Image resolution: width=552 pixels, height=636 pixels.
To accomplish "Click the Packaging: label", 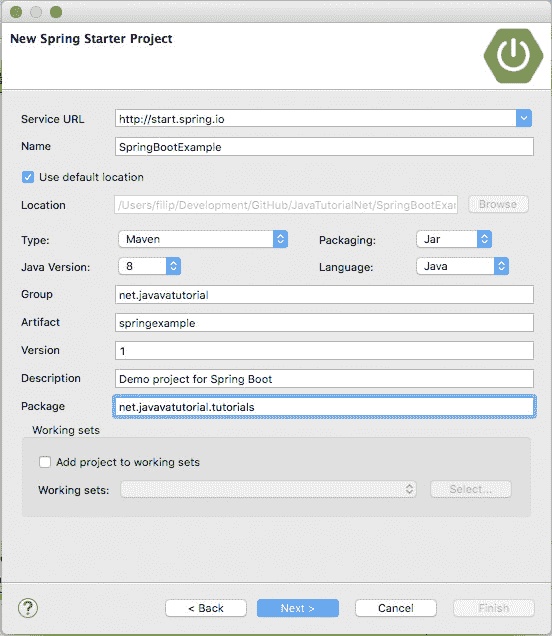I will (347, 240).
